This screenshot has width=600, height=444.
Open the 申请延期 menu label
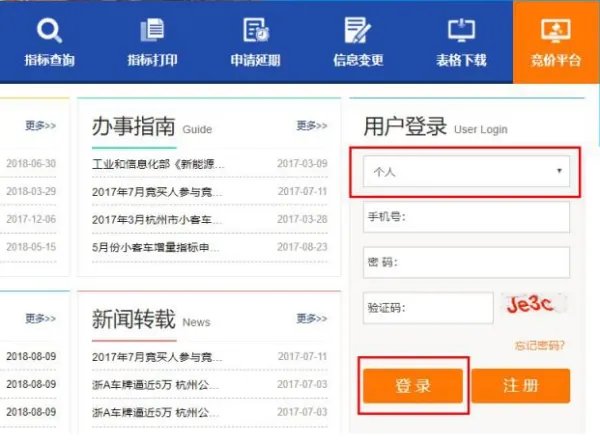pos(256,60)
